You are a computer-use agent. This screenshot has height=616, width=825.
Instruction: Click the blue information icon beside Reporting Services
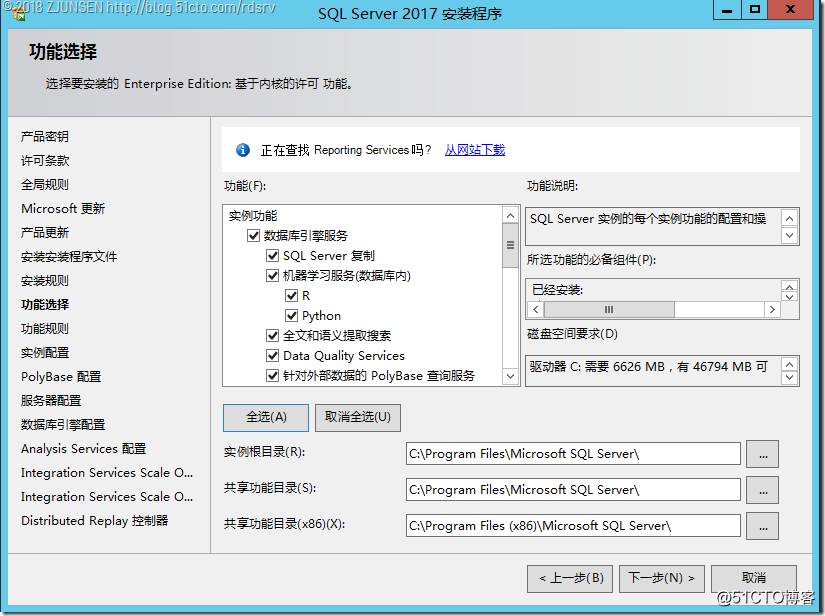click(243, 150)
